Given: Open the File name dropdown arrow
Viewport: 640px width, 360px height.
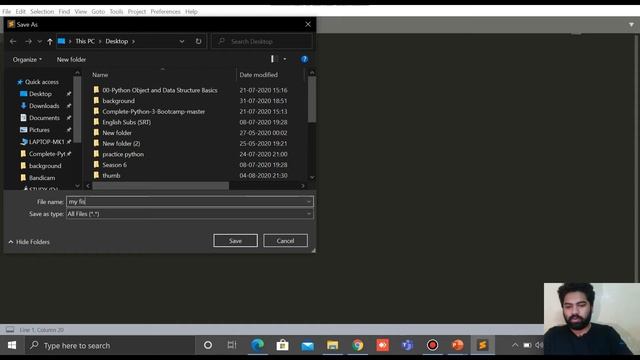Looking at the screenshot, I should [x=309, y=202].
